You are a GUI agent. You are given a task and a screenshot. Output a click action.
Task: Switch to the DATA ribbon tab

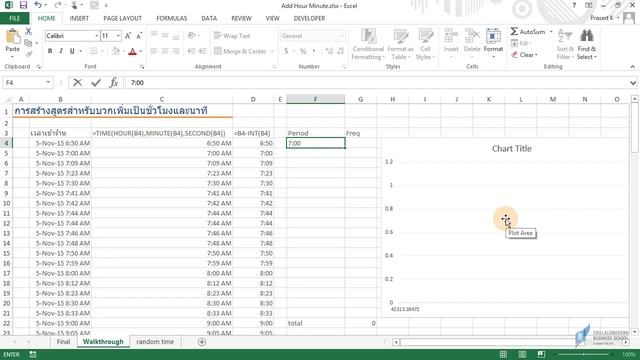209,18
